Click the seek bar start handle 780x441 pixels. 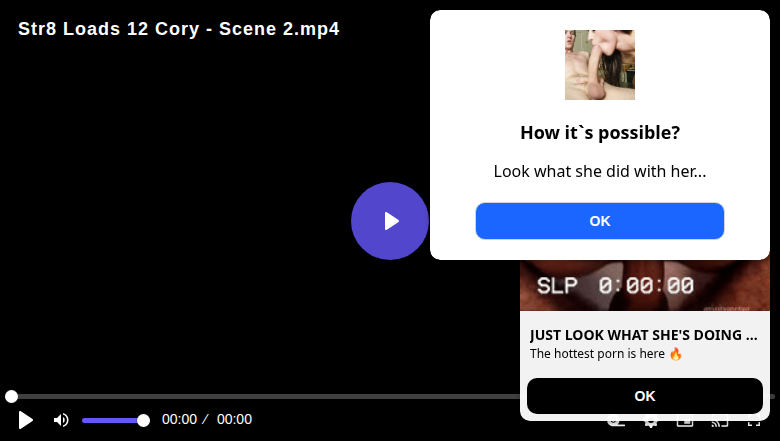tap(11, 397)
